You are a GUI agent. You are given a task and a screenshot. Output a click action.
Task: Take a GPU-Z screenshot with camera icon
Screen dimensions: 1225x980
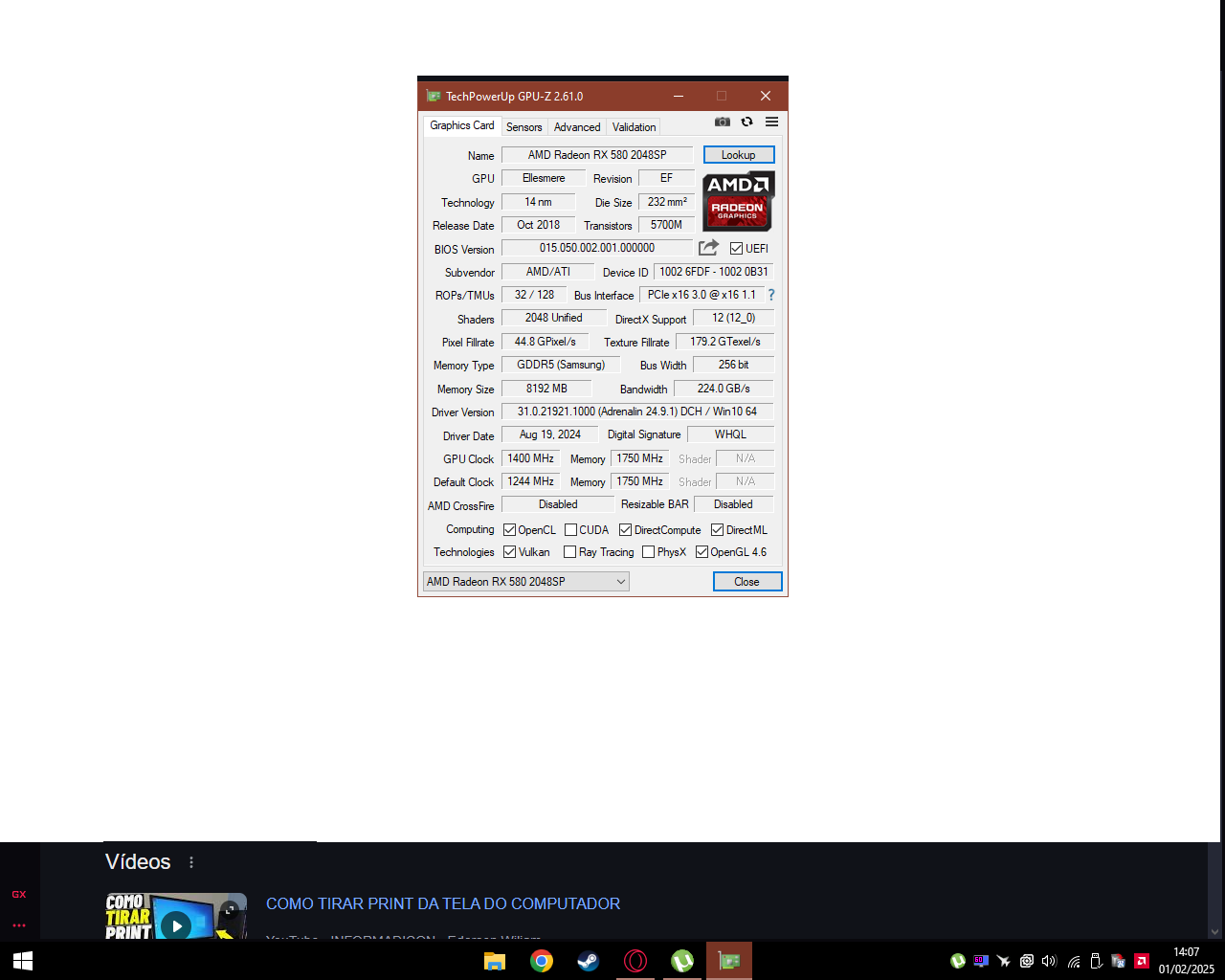(723, 122)
